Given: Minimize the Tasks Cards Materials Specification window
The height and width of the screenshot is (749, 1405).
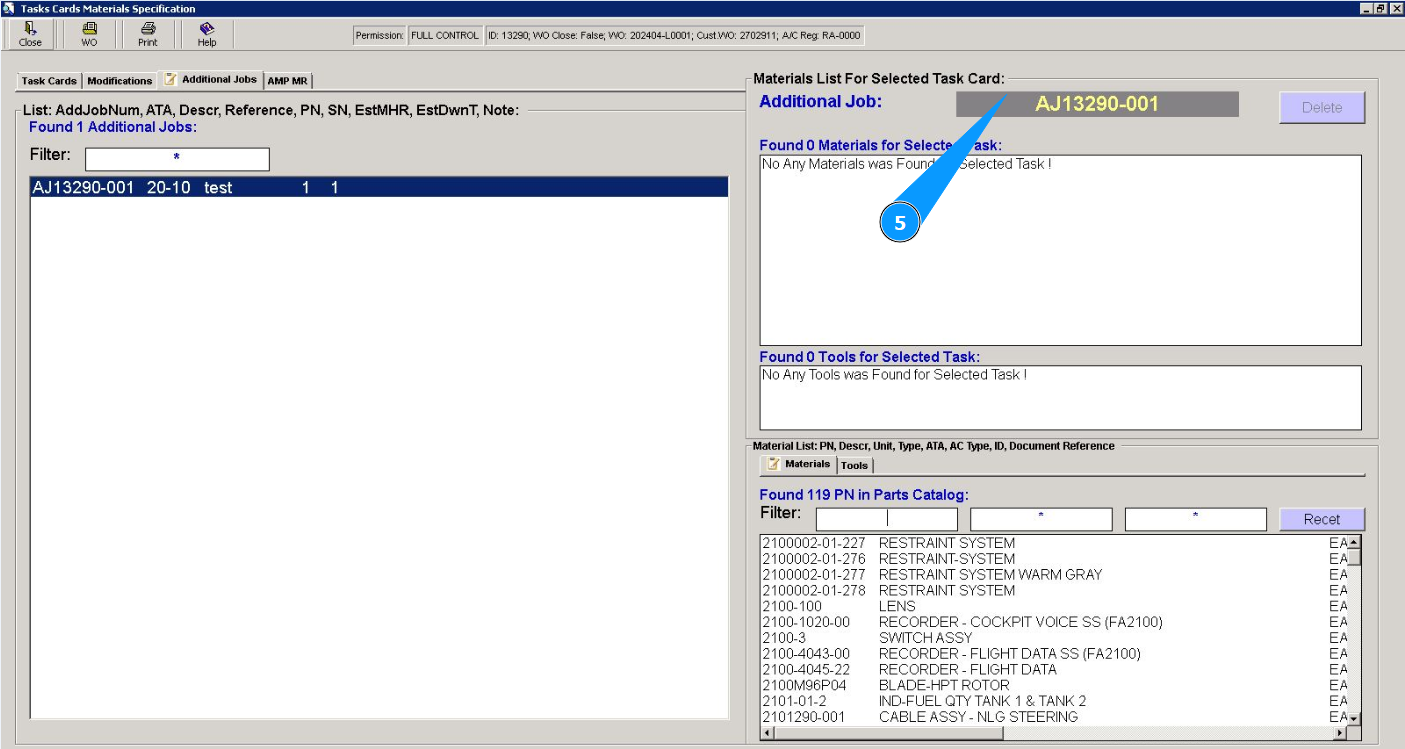Looking at the screenshot, I should pyautogui.click(x=1367, y=8).
